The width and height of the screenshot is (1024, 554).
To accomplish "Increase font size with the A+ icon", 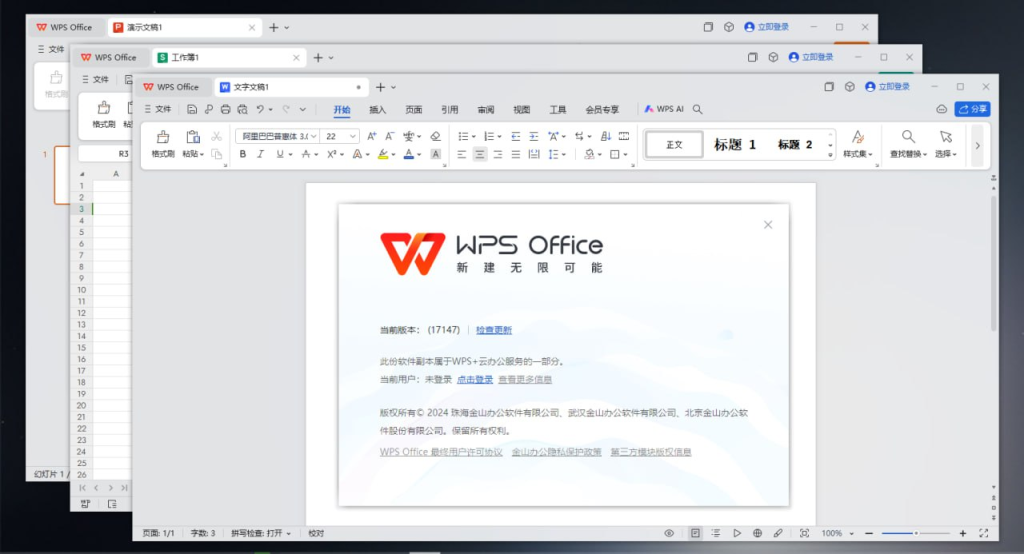I will pos(371,136).
